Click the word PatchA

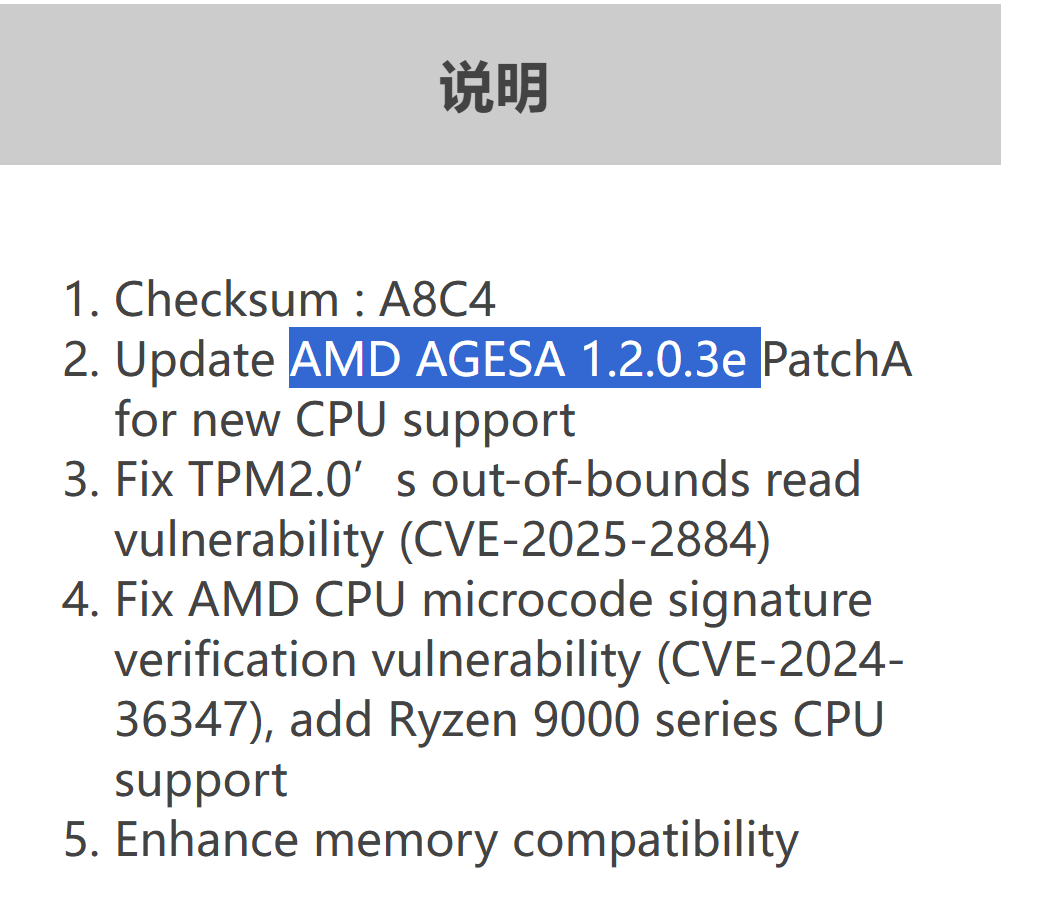click(838, 359)
